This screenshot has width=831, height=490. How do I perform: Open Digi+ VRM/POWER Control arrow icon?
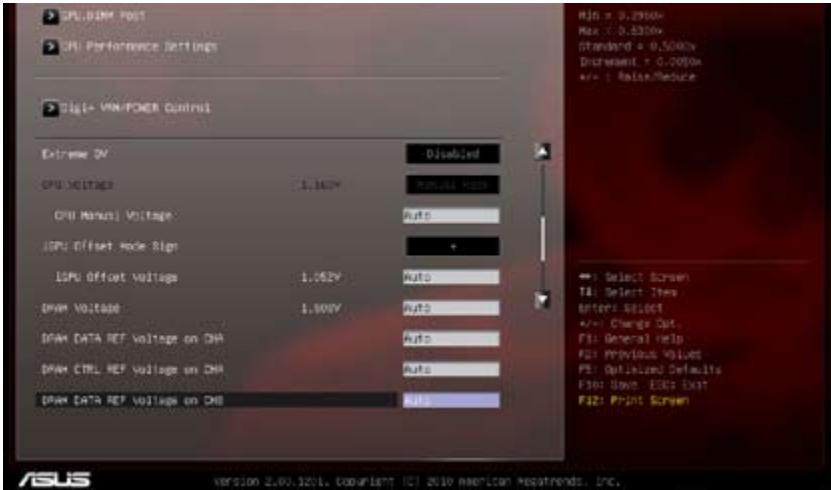click(x=51, y=109)
